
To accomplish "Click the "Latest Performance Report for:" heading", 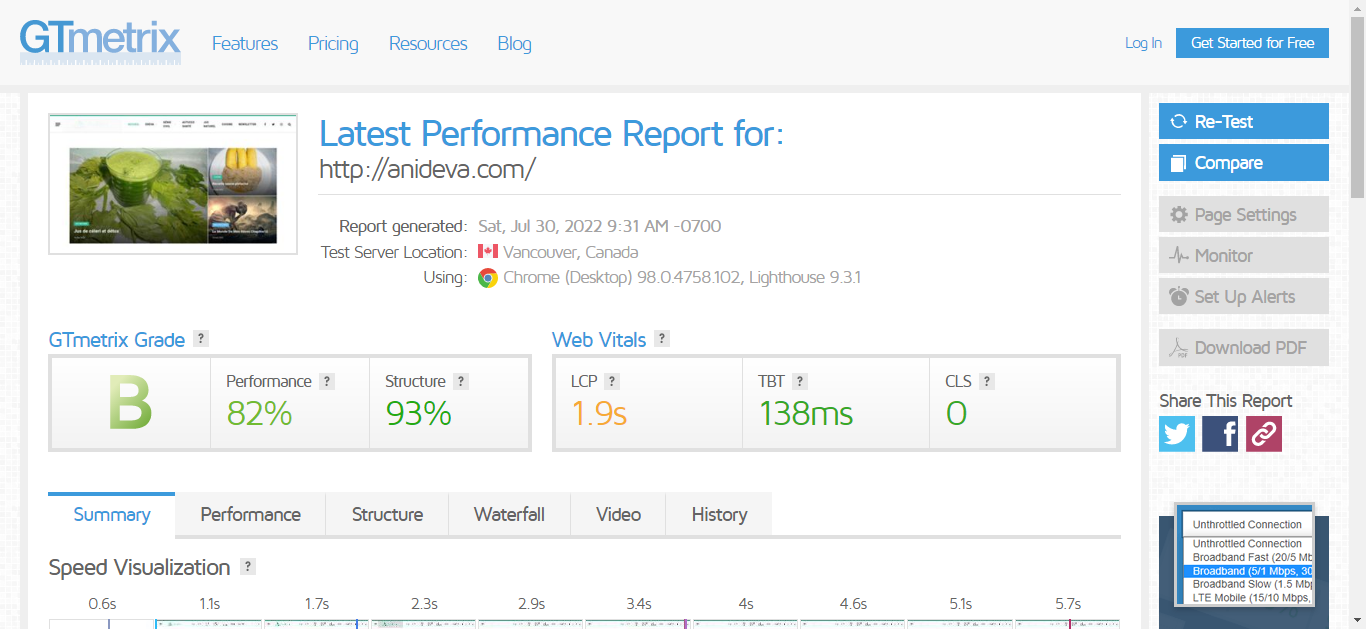I will 551,133.
